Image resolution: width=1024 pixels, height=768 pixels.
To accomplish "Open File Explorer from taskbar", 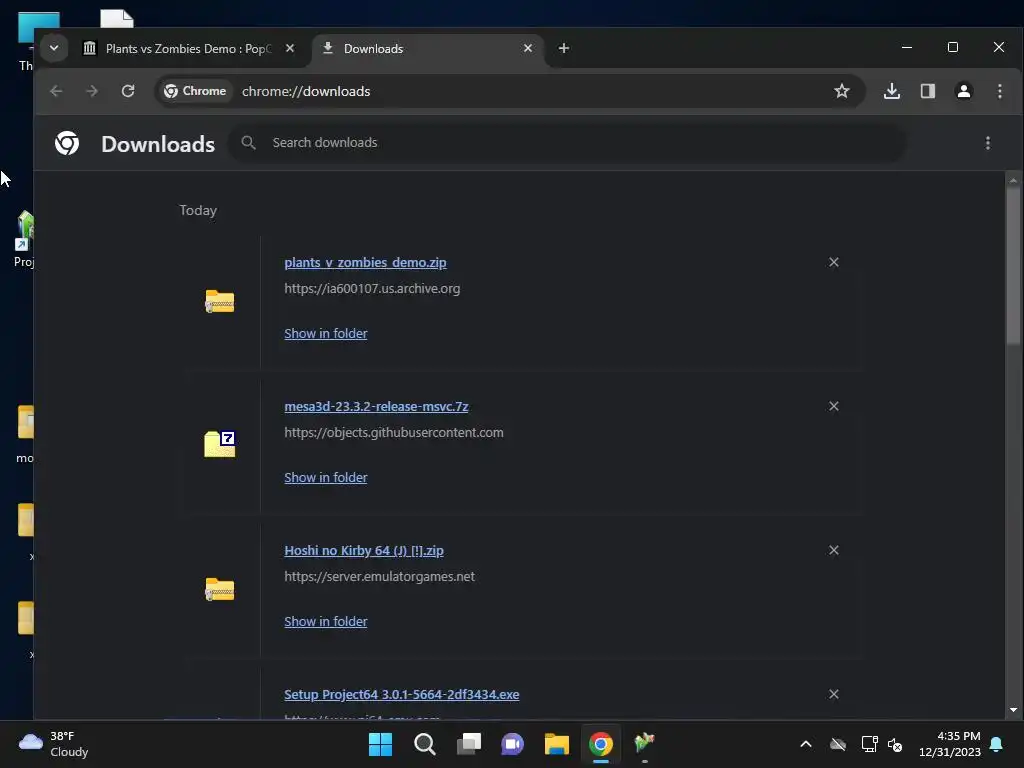I will tap(557, 744).
